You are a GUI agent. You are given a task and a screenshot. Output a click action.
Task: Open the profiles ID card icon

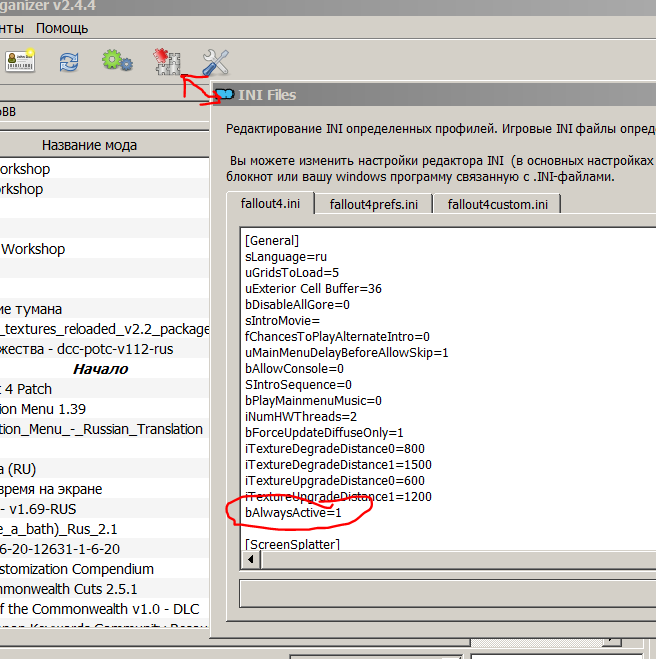[x=19, y=62]
